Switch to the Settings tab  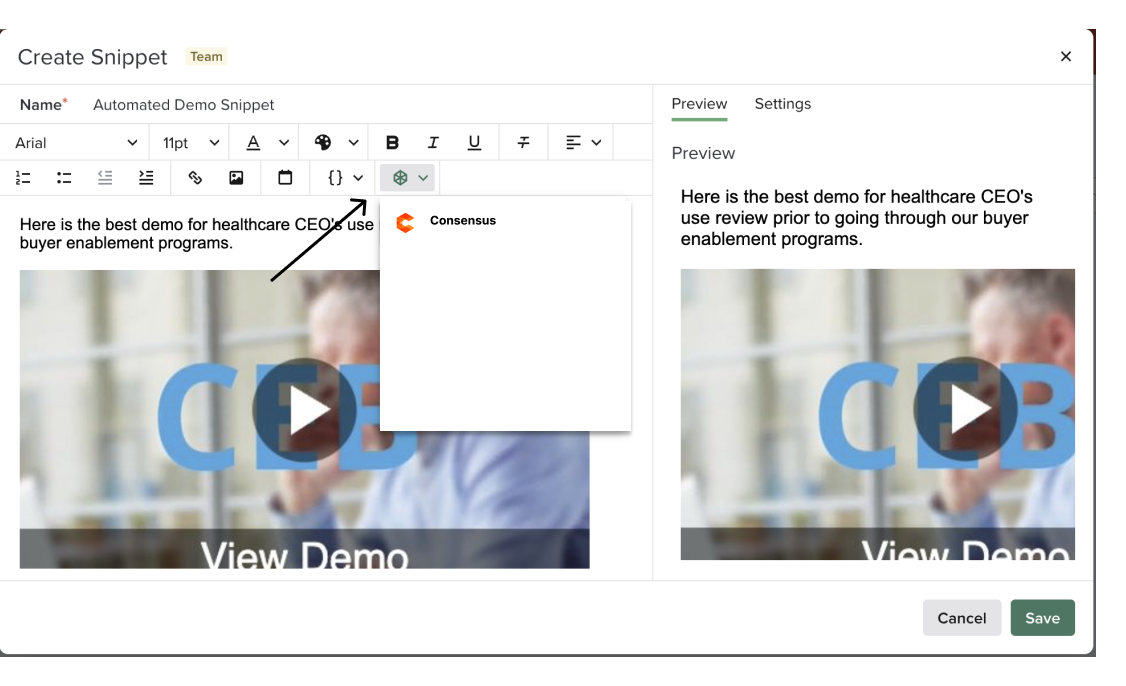pos(783,104)
